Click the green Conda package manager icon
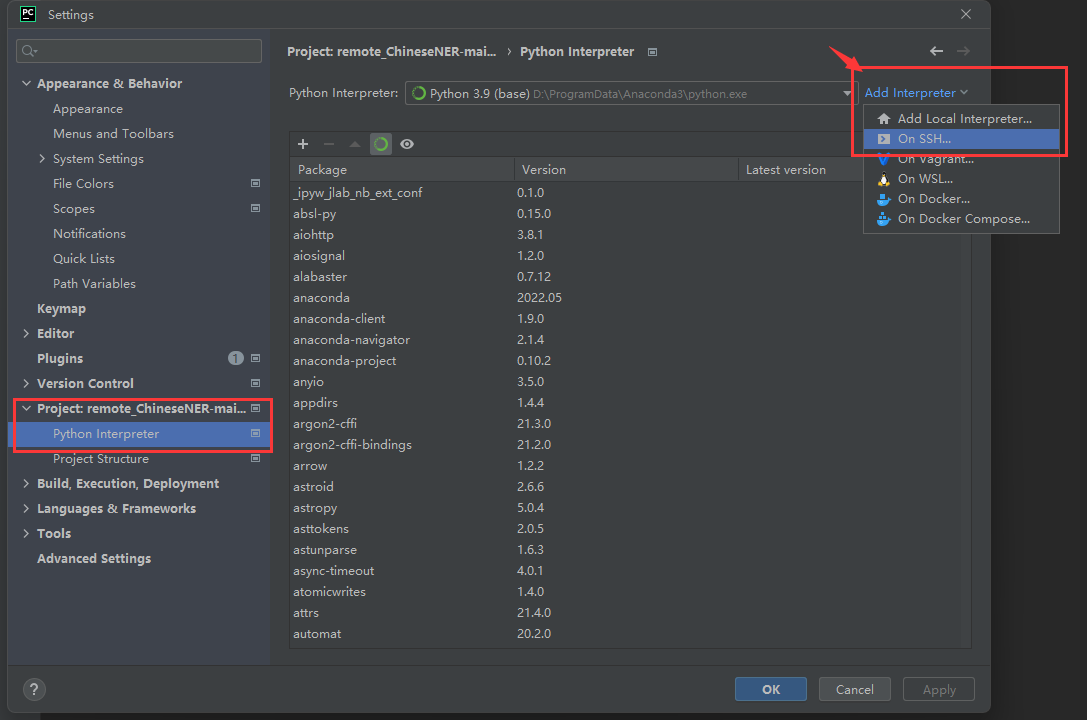The image size is (1087, 720). [381, 144]
